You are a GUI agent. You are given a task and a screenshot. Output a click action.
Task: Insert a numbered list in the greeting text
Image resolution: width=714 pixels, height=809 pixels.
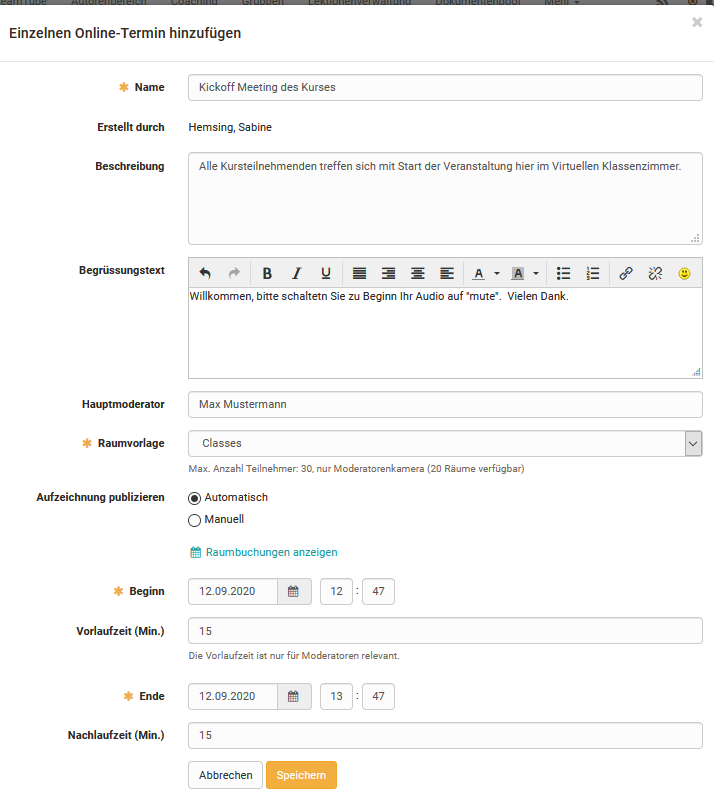pyautogui.click(x=593, y=273)
